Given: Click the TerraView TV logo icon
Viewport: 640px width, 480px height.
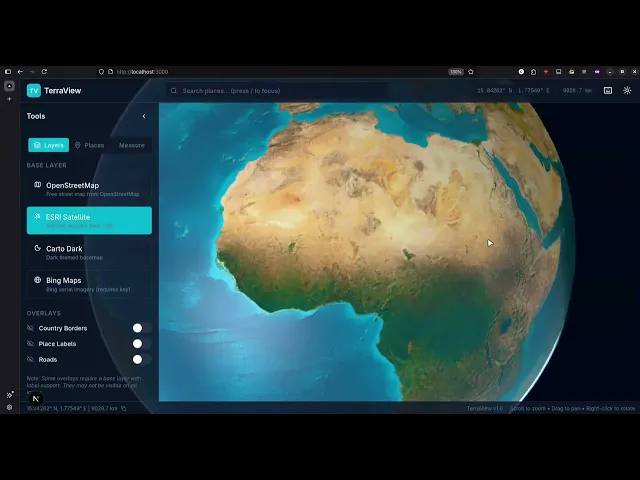Looking at the screenshot, I should coord(34,91).
